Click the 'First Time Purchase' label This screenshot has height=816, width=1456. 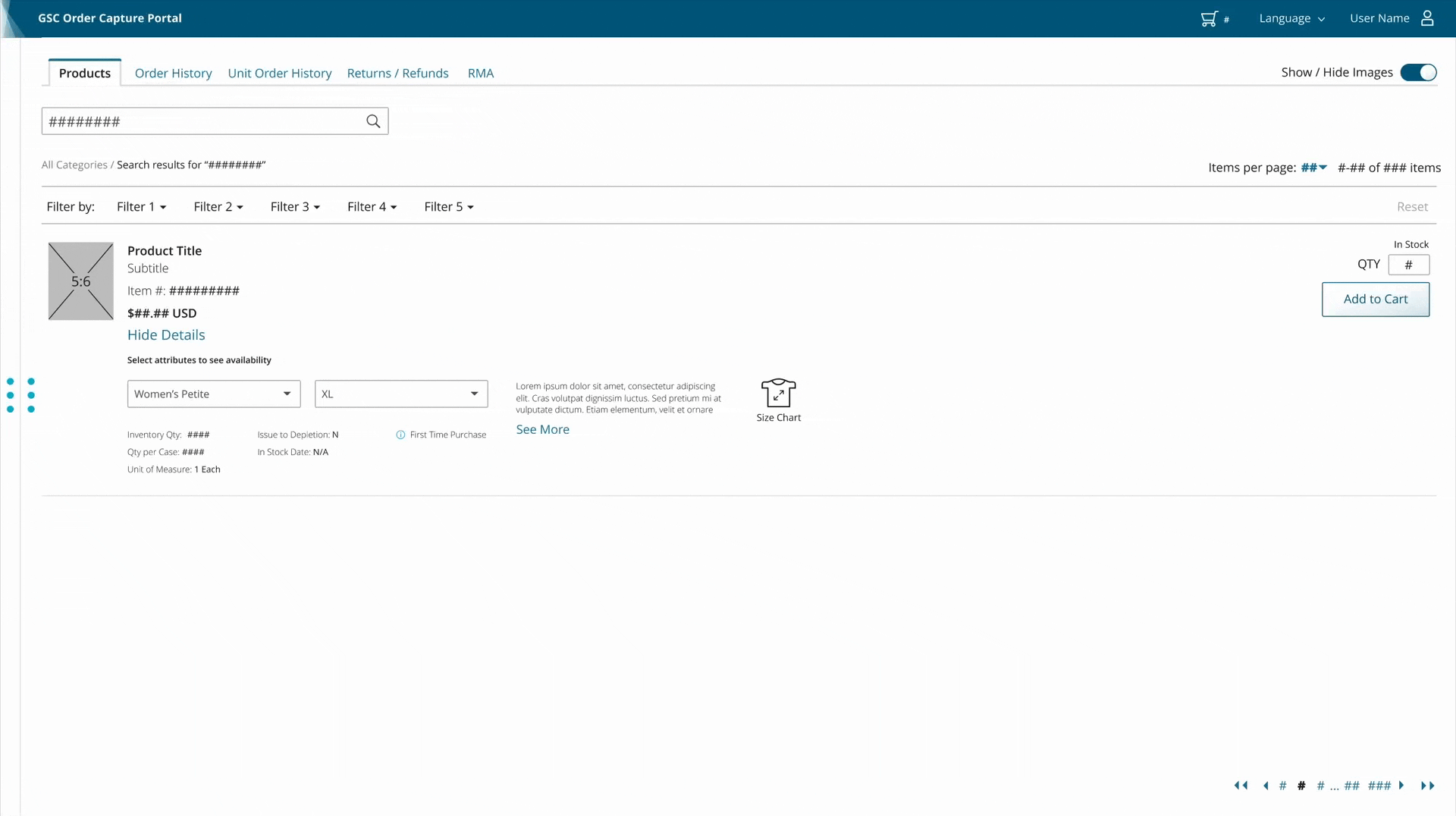click(x=448, y=435)
